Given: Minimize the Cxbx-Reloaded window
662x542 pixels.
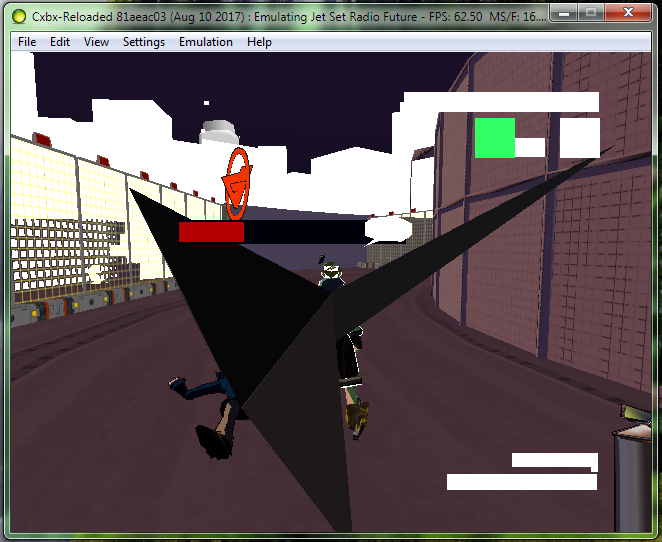Looking at the screenshot, I should click(564, 13).
